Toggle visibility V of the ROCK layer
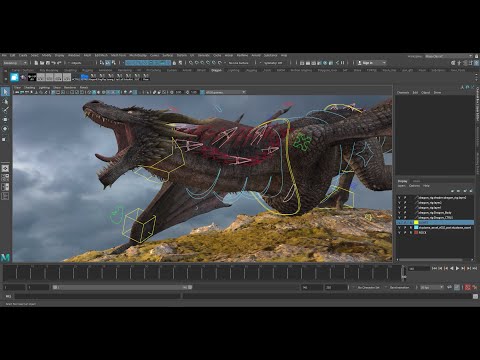480x360 pixels. [399, 232]
